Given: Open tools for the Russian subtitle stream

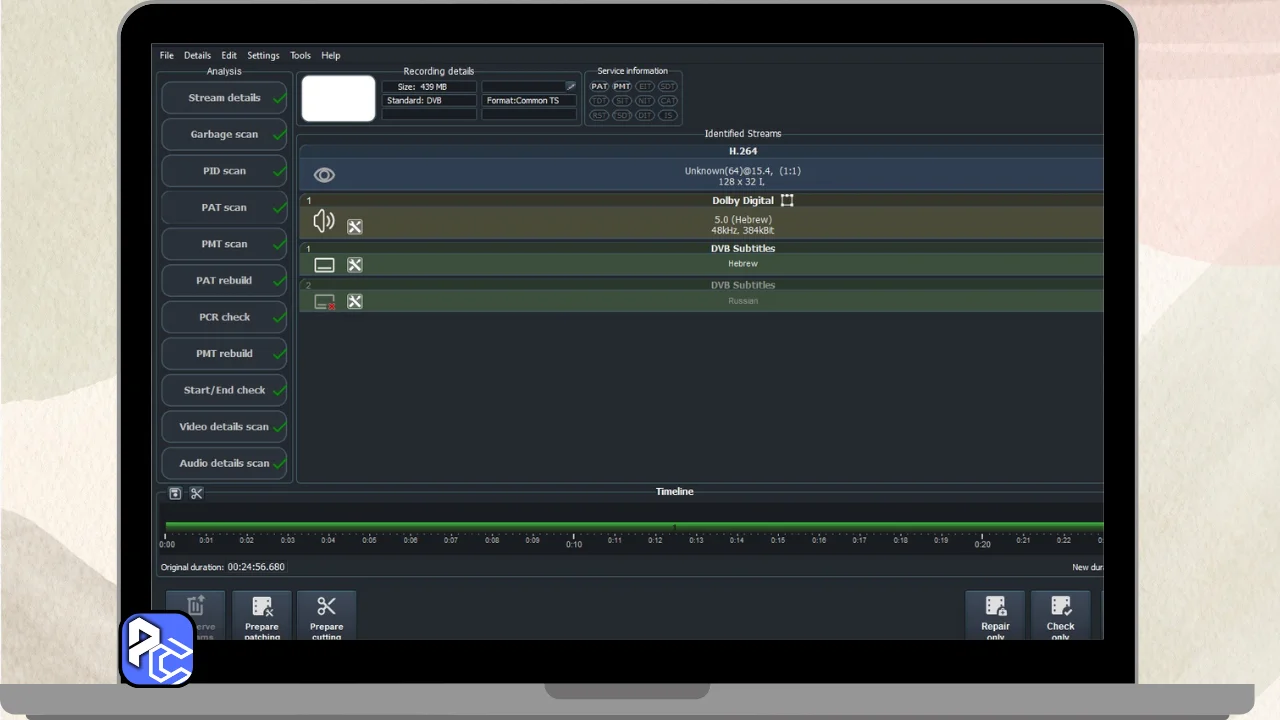Looking at the screenshot, I should point(355,302).
